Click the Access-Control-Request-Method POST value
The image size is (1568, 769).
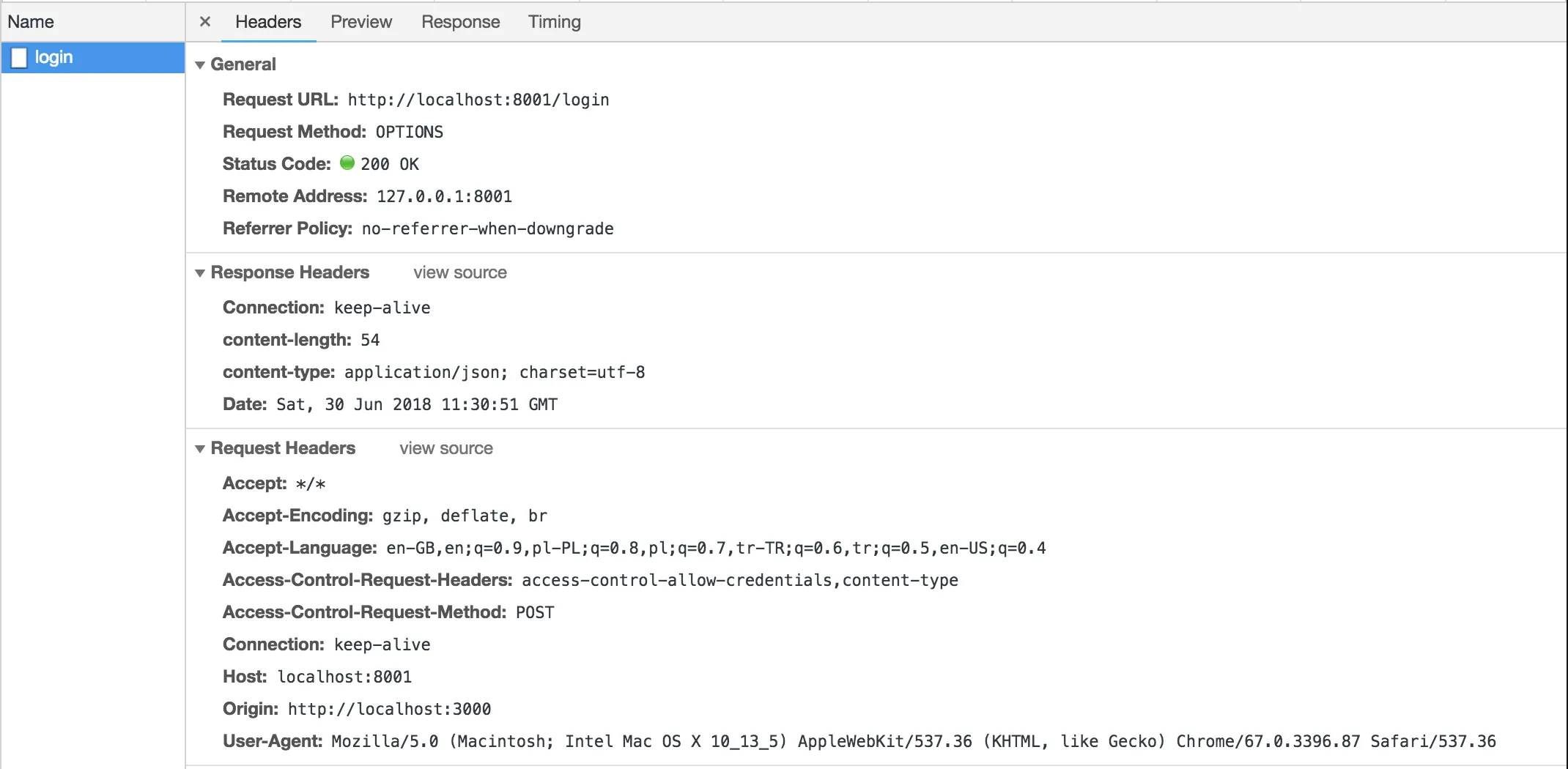[x=535, y=612]
